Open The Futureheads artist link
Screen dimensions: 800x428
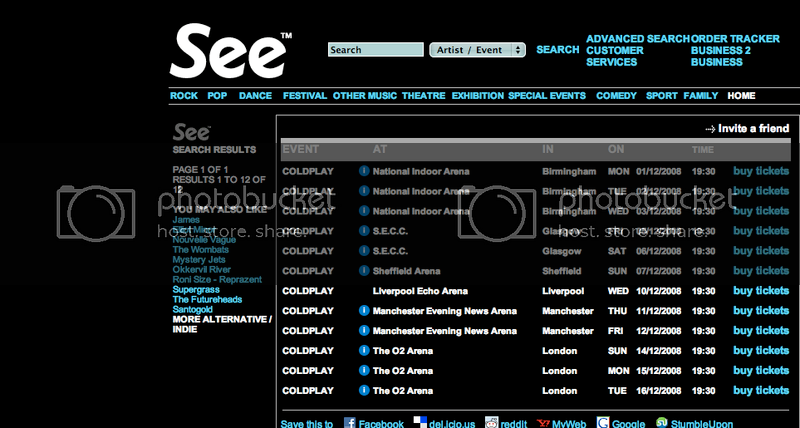tap(207, 299)
